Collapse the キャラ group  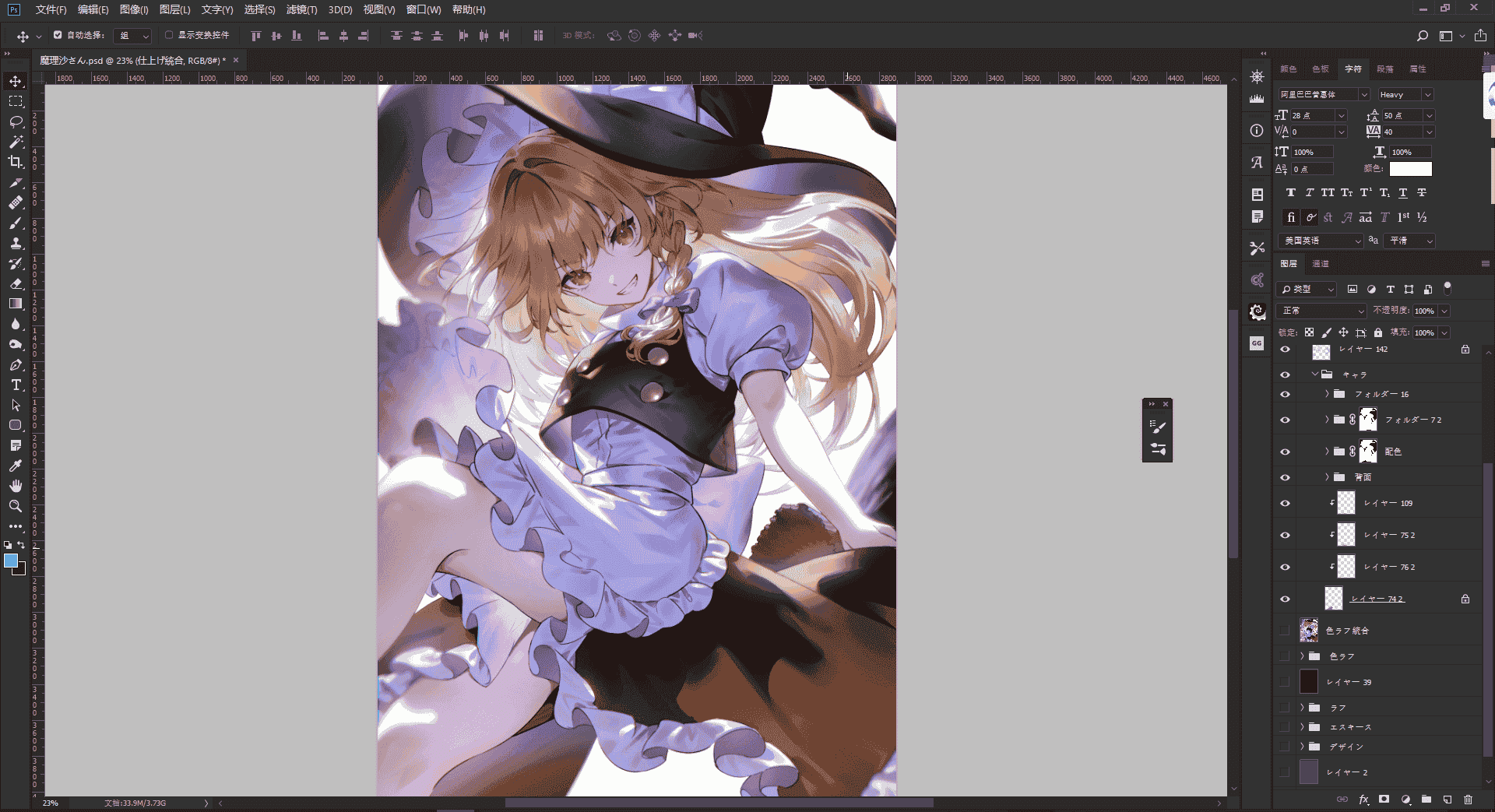pos(1314,374)
